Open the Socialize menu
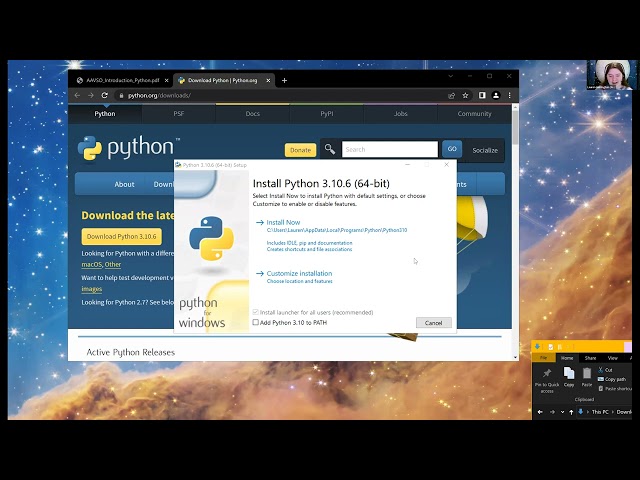 (x=485, y=150)
